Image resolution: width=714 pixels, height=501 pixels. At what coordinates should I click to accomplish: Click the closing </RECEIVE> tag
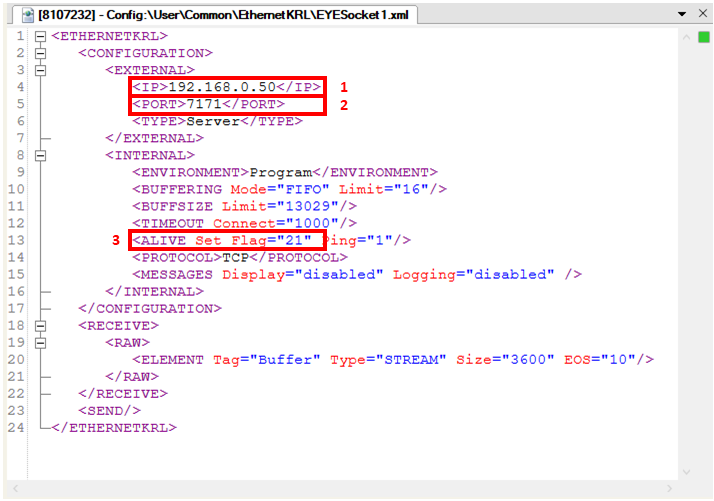123,394
